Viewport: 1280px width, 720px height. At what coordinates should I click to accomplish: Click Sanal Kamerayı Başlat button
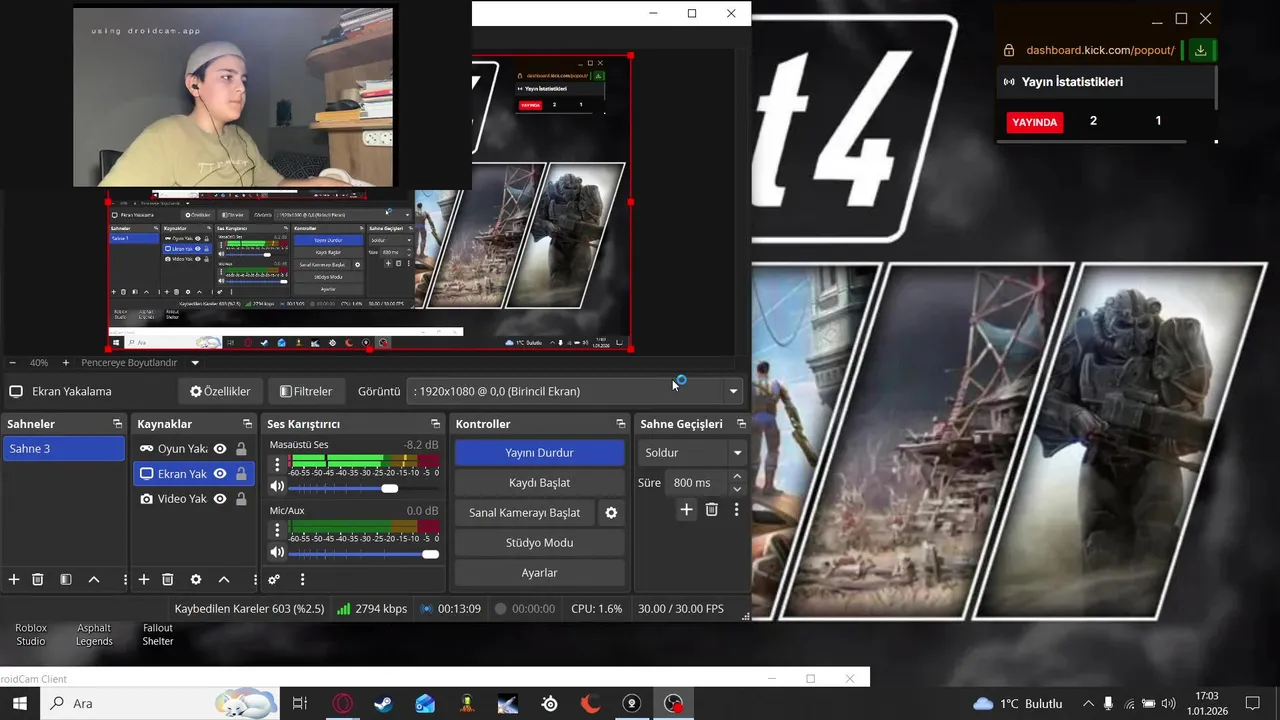(525, 513)
